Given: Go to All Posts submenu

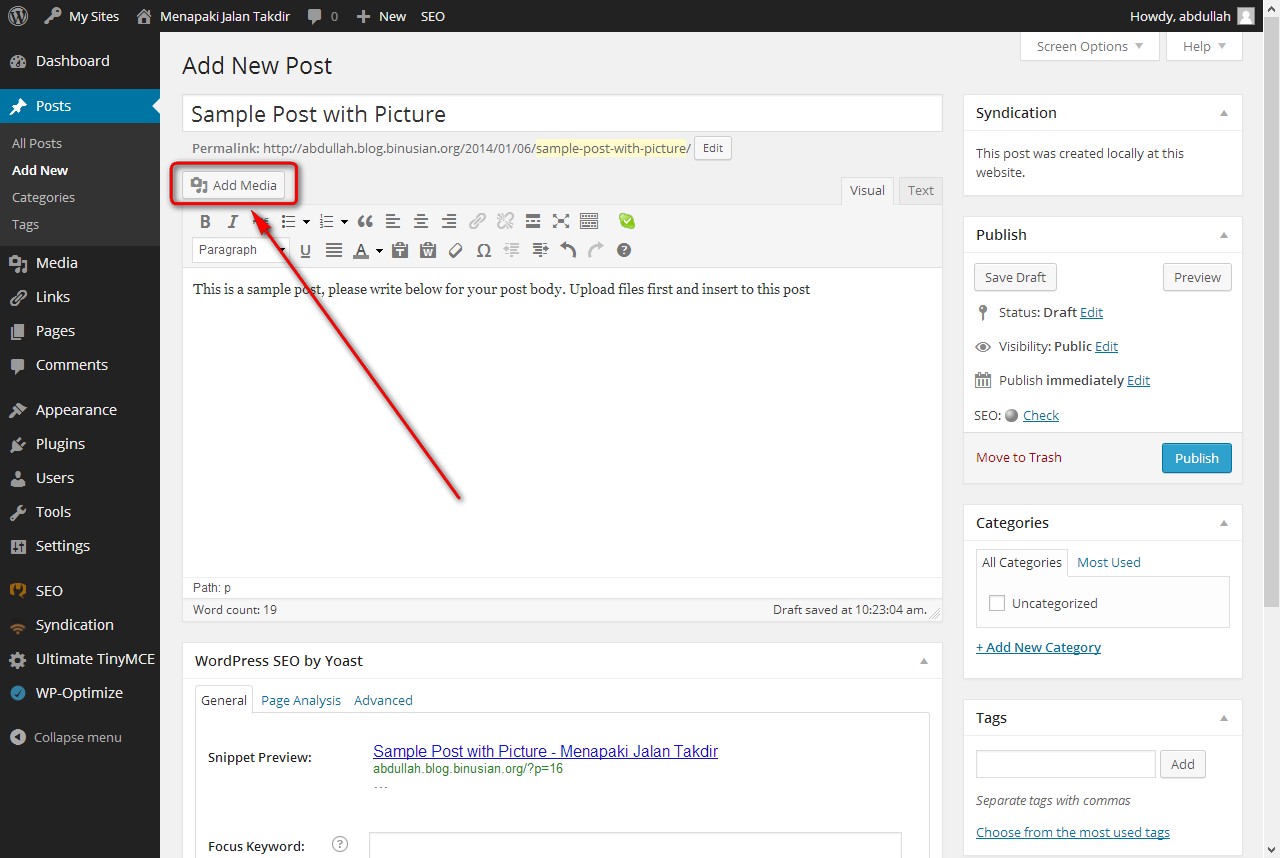Looking at the screenshot, I should tap(37, 143).
